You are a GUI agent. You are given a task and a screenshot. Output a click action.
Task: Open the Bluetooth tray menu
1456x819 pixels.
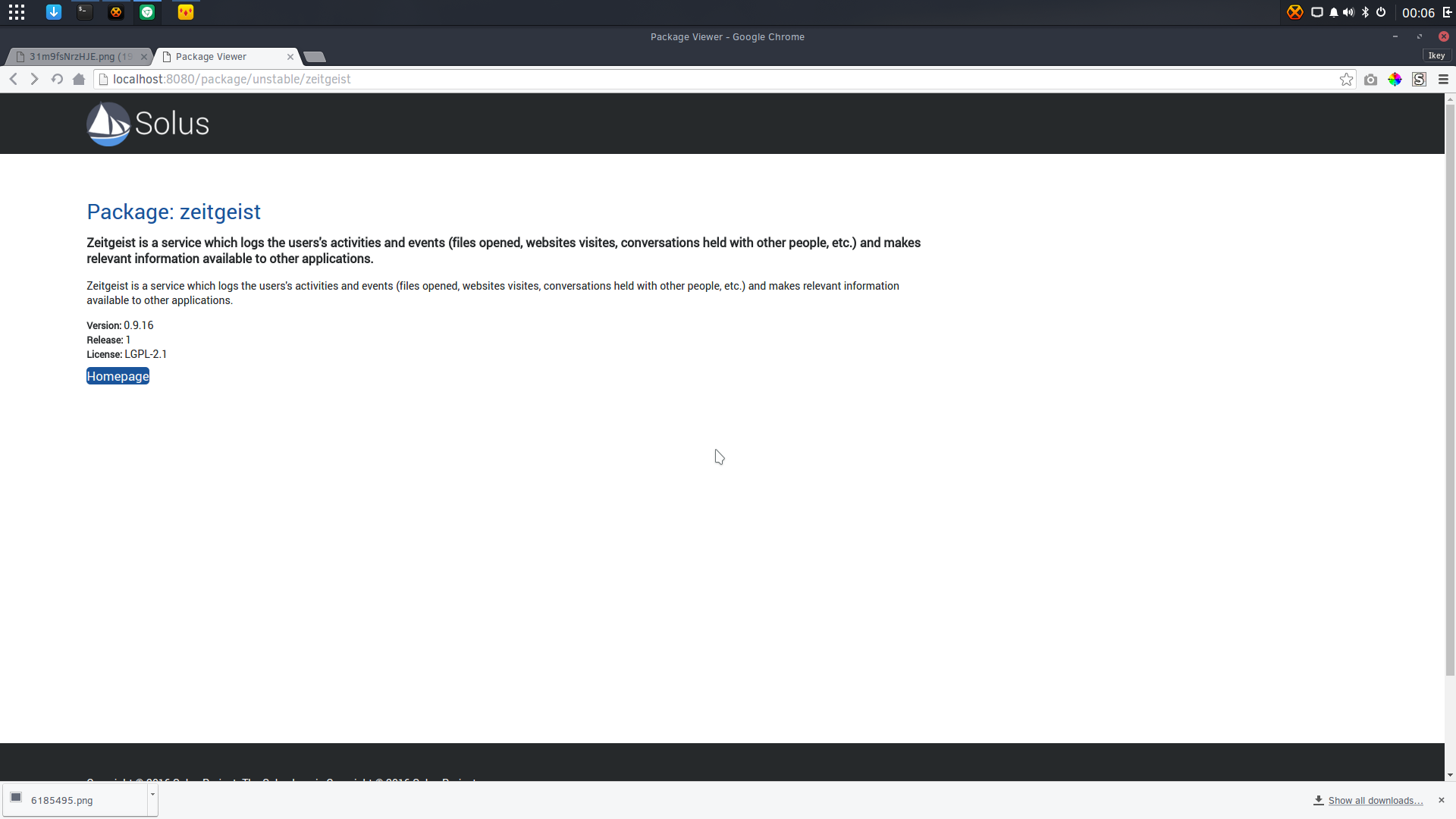coord(1365,12)
